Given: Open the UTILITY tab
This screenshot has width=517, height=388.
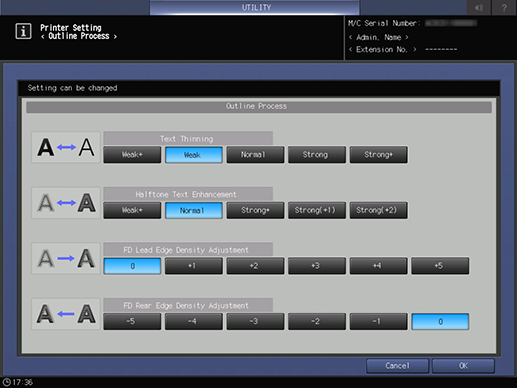Looking at the screenshot, I should pyautogui.click(x=255, y=7).
